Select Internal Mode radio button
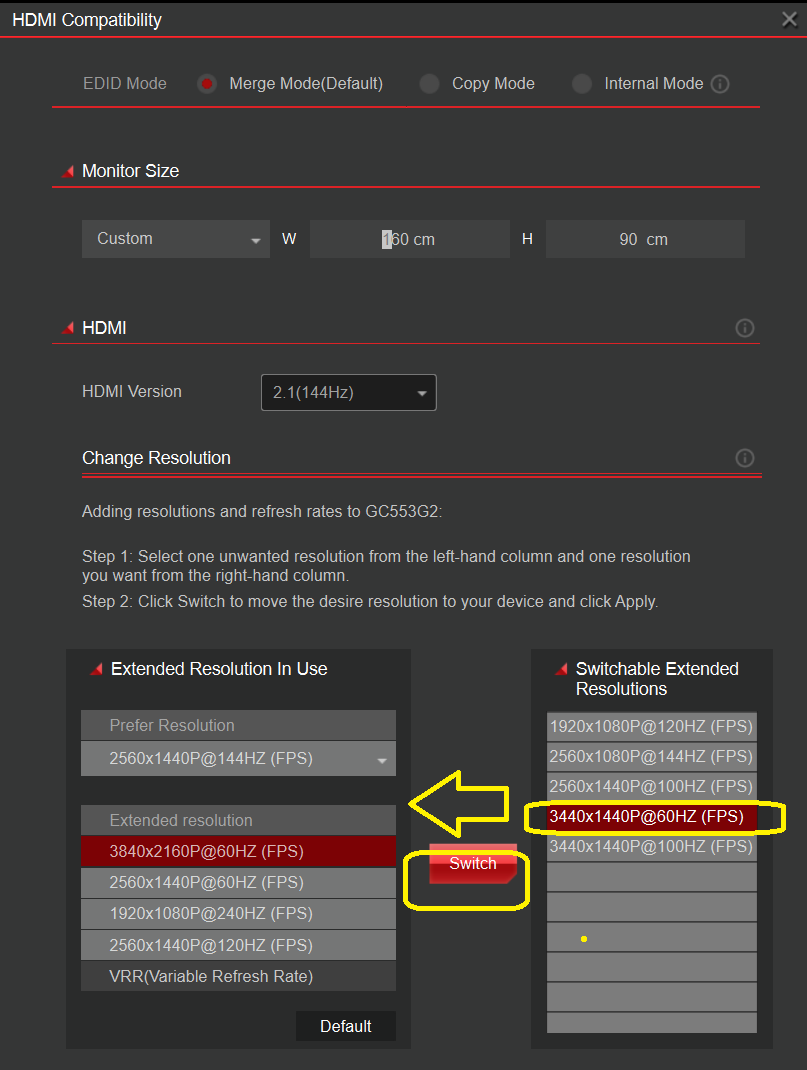Image resolution: width=807 pixels, height=1070 pixels. (x=582, y=84)
